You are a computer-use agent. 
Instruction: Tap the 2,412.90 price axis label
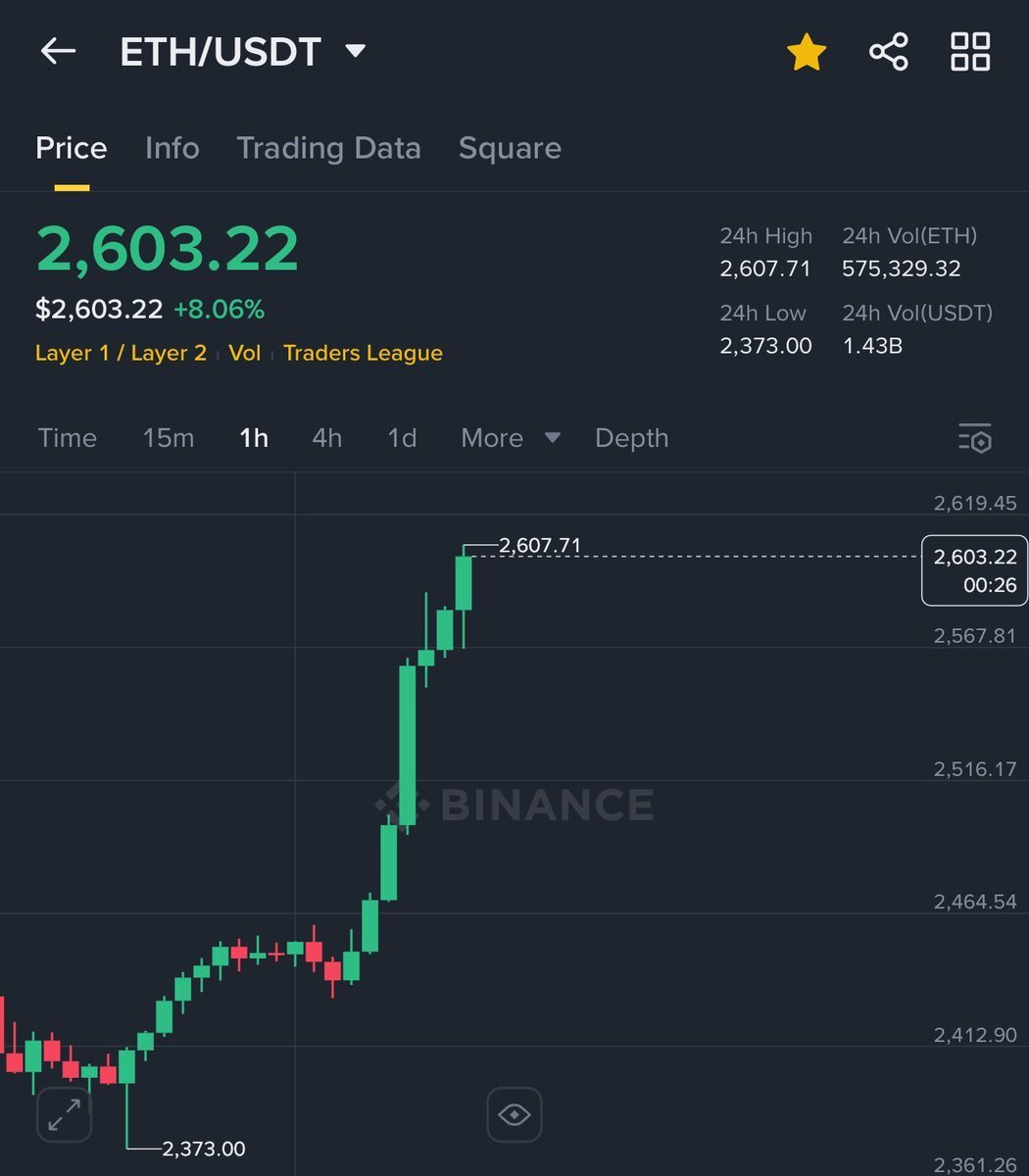coord(976,1035)
